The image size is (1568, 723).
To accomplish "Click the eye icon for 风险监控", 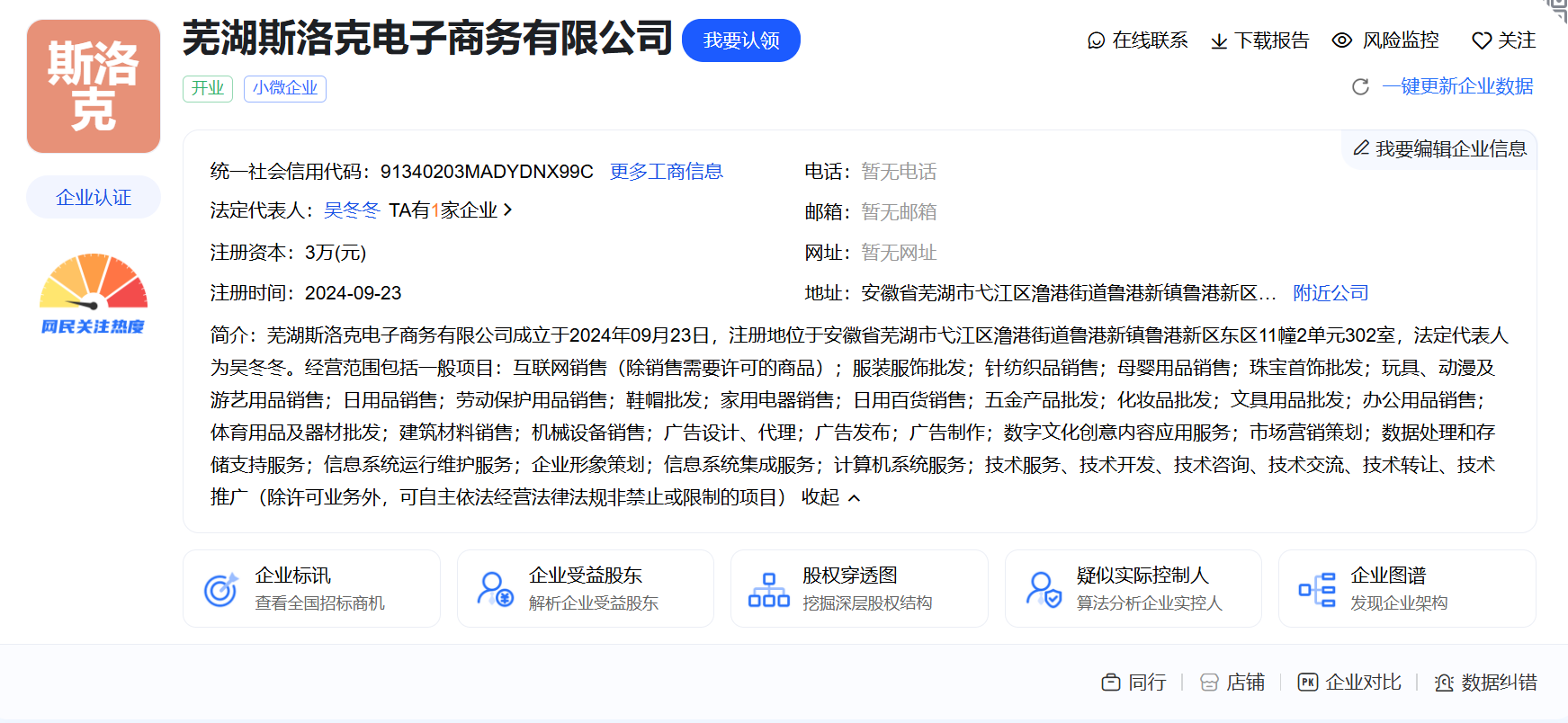I will coord(1342,40).
